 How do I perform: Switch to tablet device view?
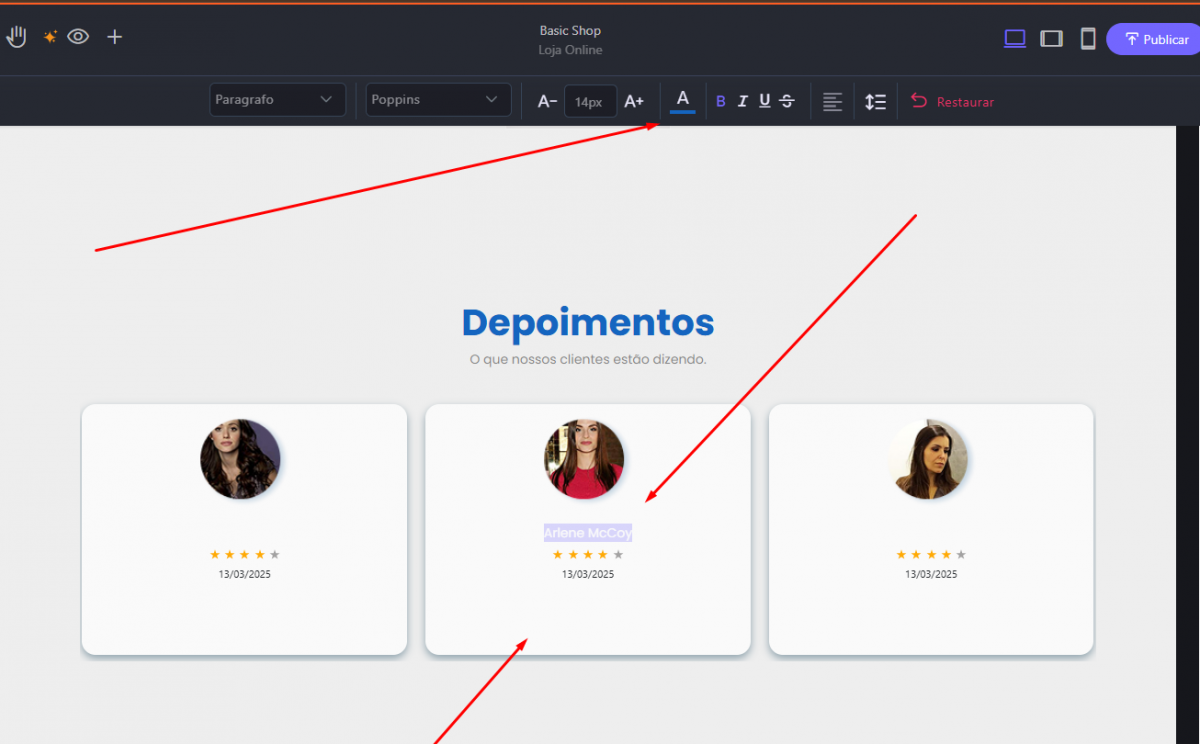coord(1051,39)
